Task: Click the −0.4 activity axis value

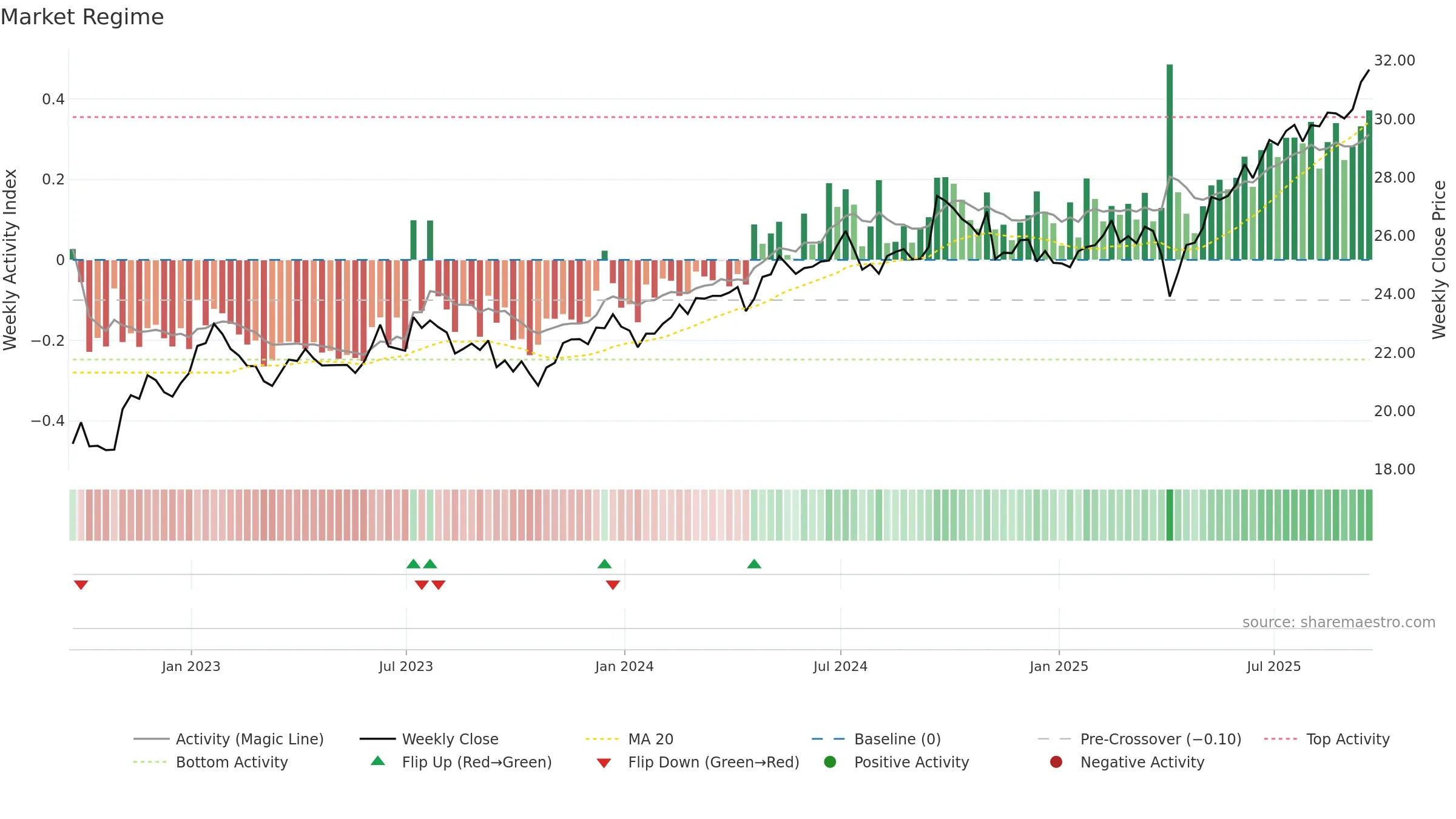Action: (47, 420)
